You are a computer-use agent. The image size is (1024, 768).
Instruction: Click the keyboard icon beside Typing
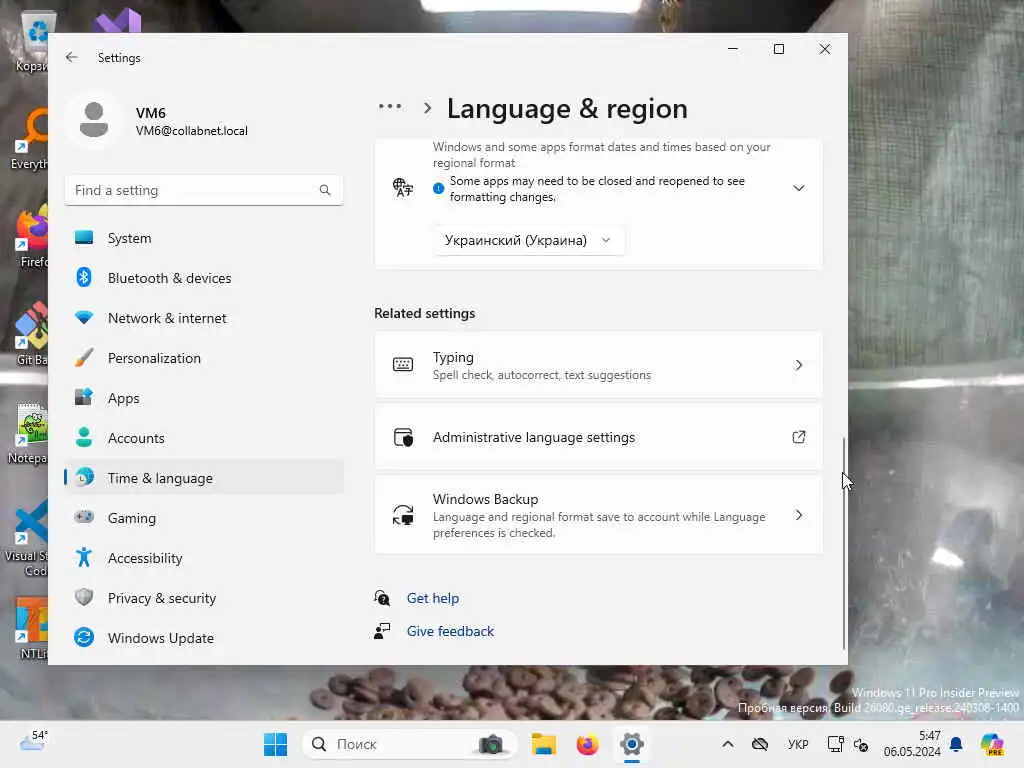[x=403, y=365]
